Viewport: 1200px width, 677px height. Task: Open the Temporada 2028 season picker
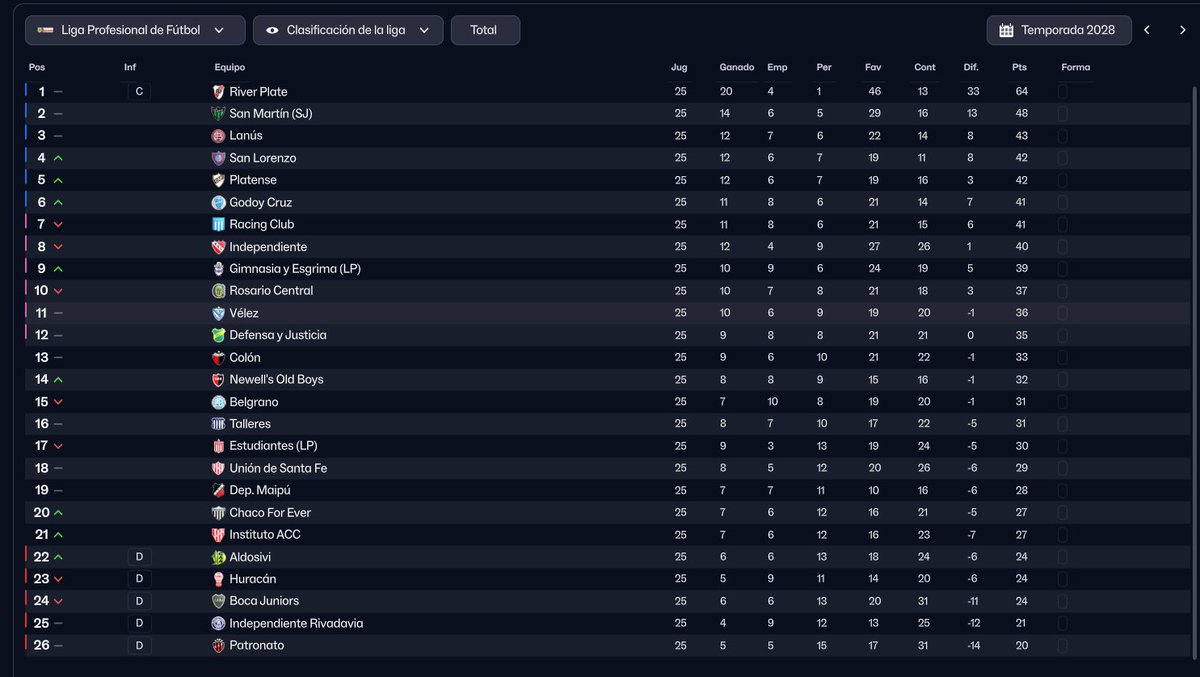point(1059,30)
